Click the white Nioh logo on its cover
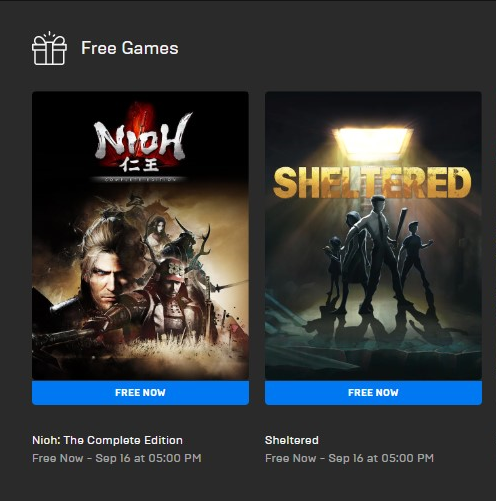This screenshot has width=496, height=501. pyautogui.click(x=142, y=137)
